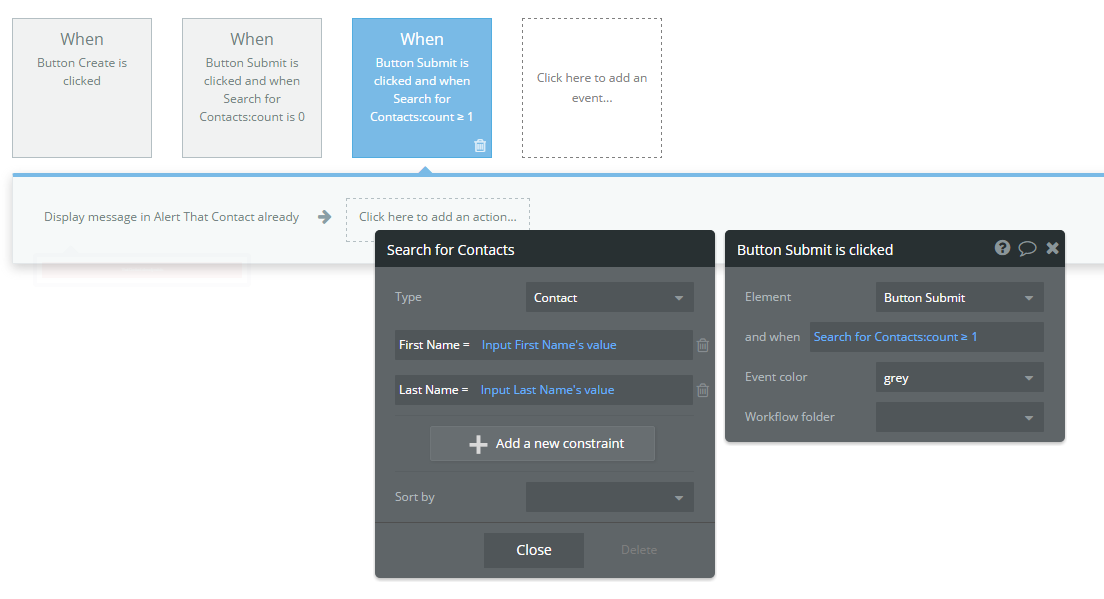Close the Search for Contacts popup

click(x=534, y=550)
